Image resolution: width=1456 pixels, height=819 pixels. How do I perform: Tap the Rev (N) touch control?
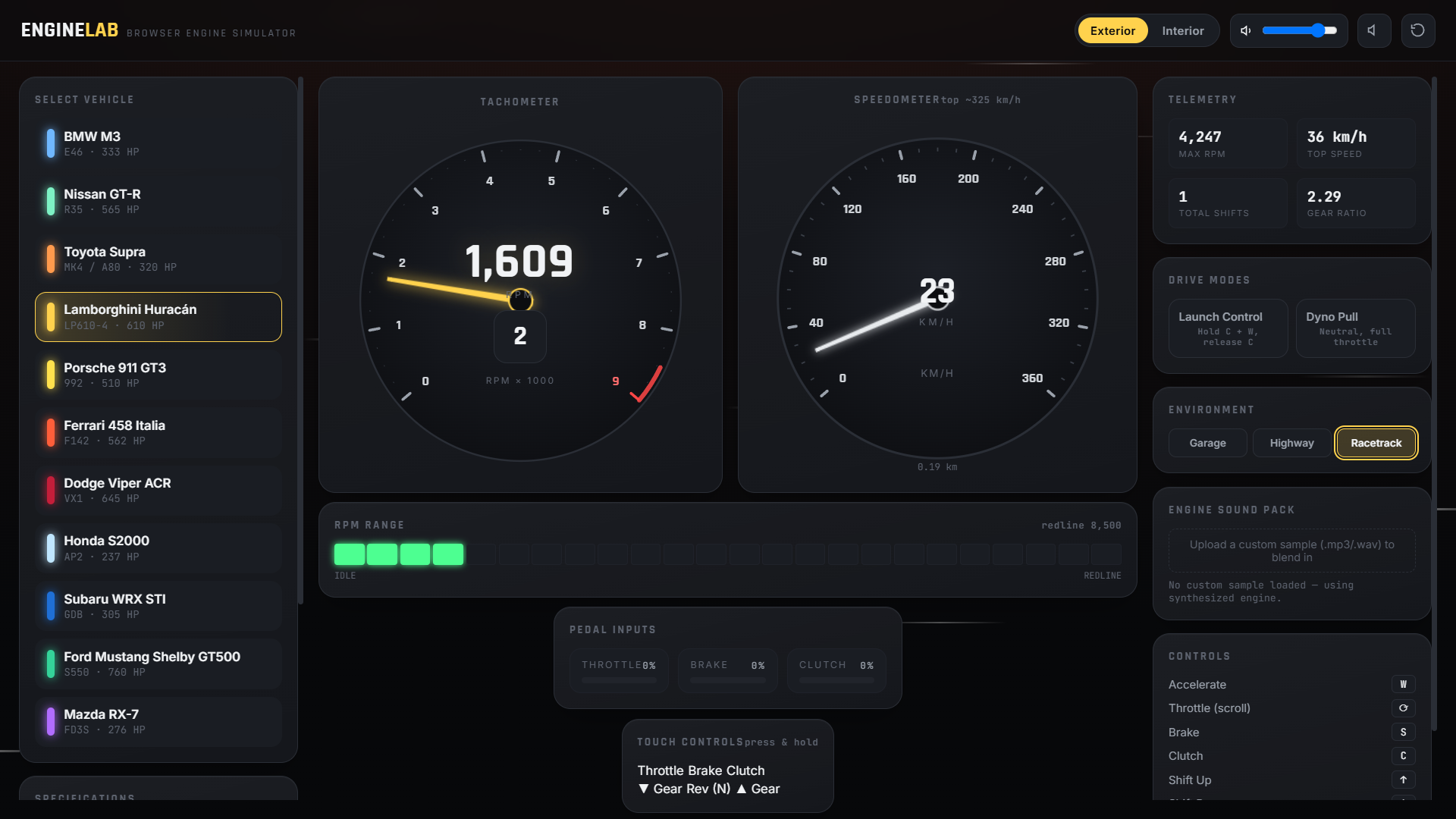708,789
